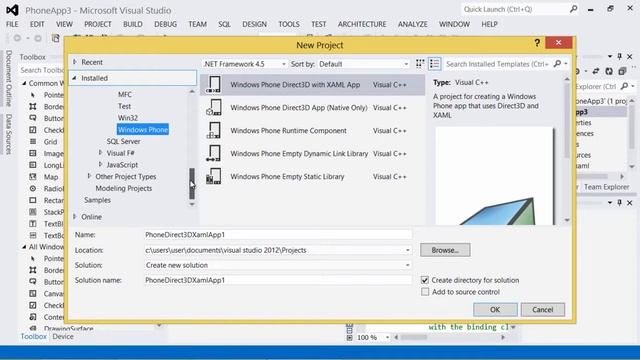Select Win32 in template tree
The width and height of the screenshot is (640, 360).
pos(128,118)
